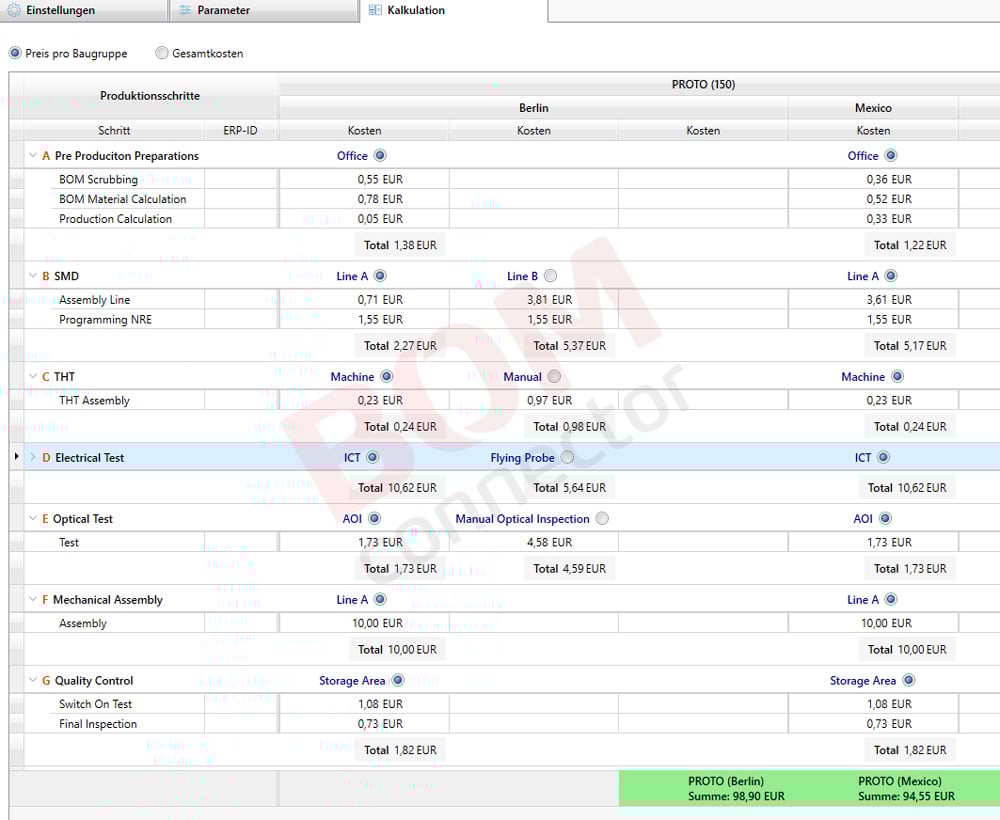Collapse the B SMD section

[x=32, y=276]
